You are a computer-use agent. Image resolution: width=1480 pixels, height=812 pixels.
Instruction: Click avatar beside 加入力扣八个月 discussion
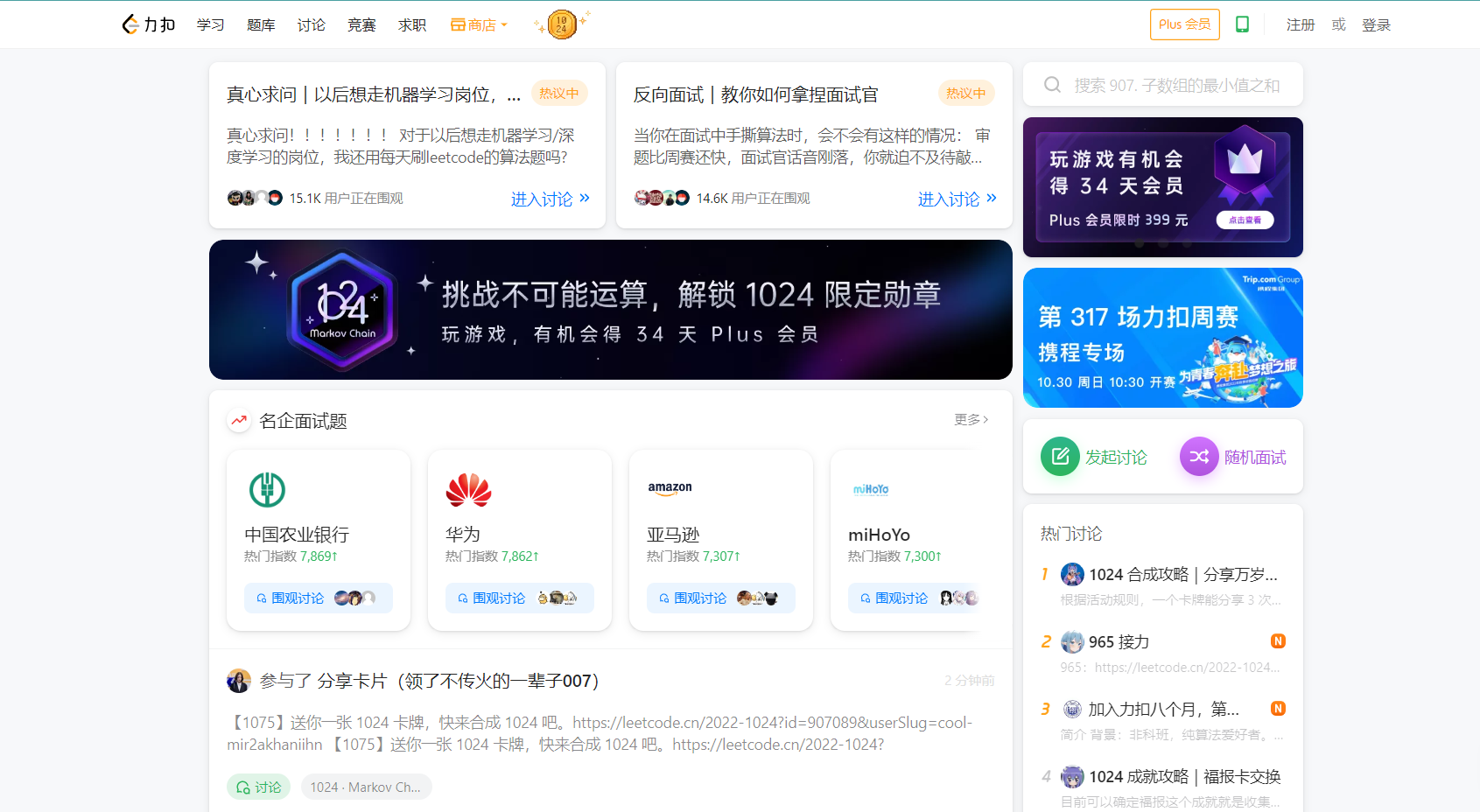click(1072, 709)
